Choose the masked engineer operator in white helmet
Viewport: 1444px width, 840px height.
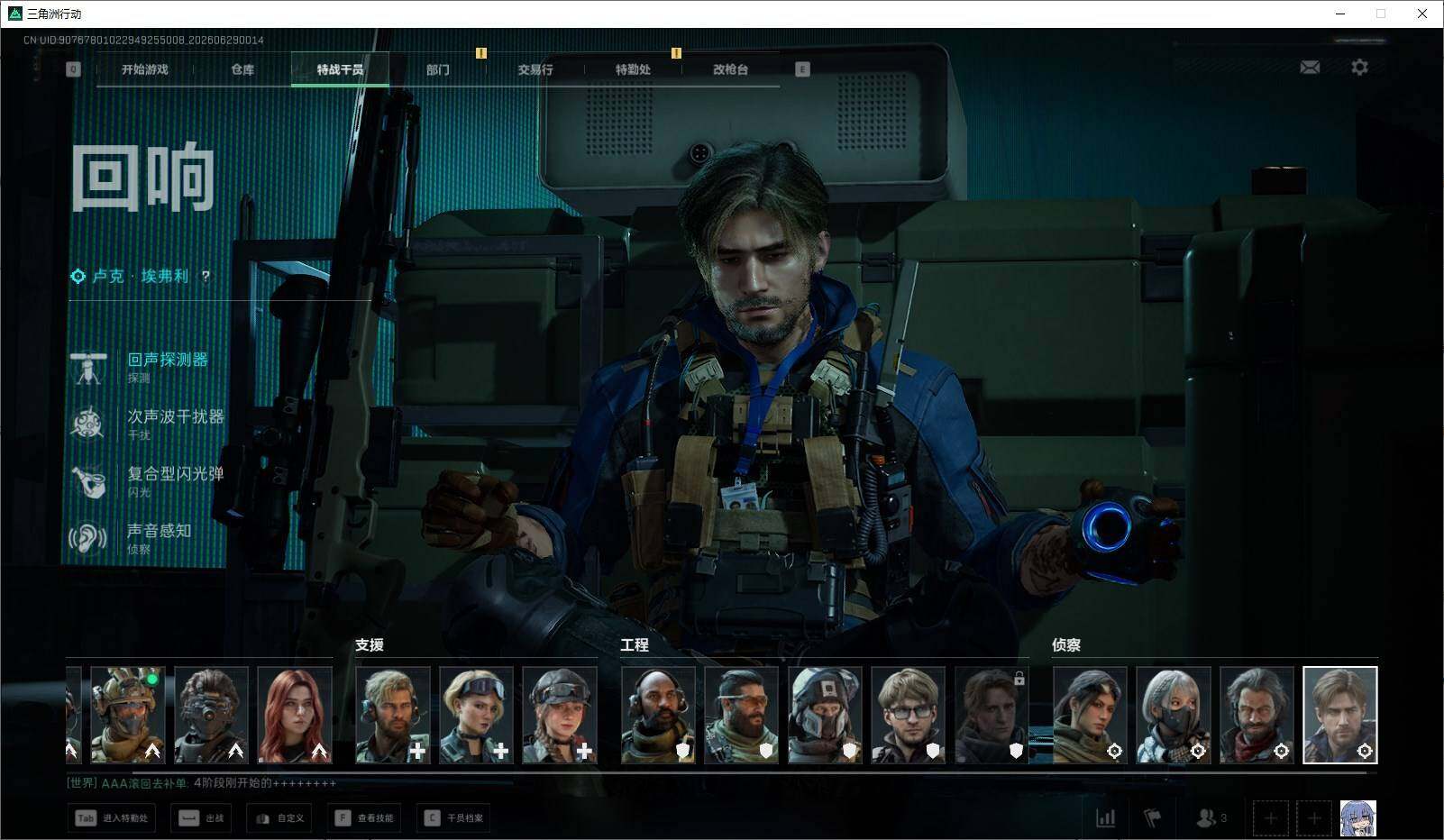point(825,716)
